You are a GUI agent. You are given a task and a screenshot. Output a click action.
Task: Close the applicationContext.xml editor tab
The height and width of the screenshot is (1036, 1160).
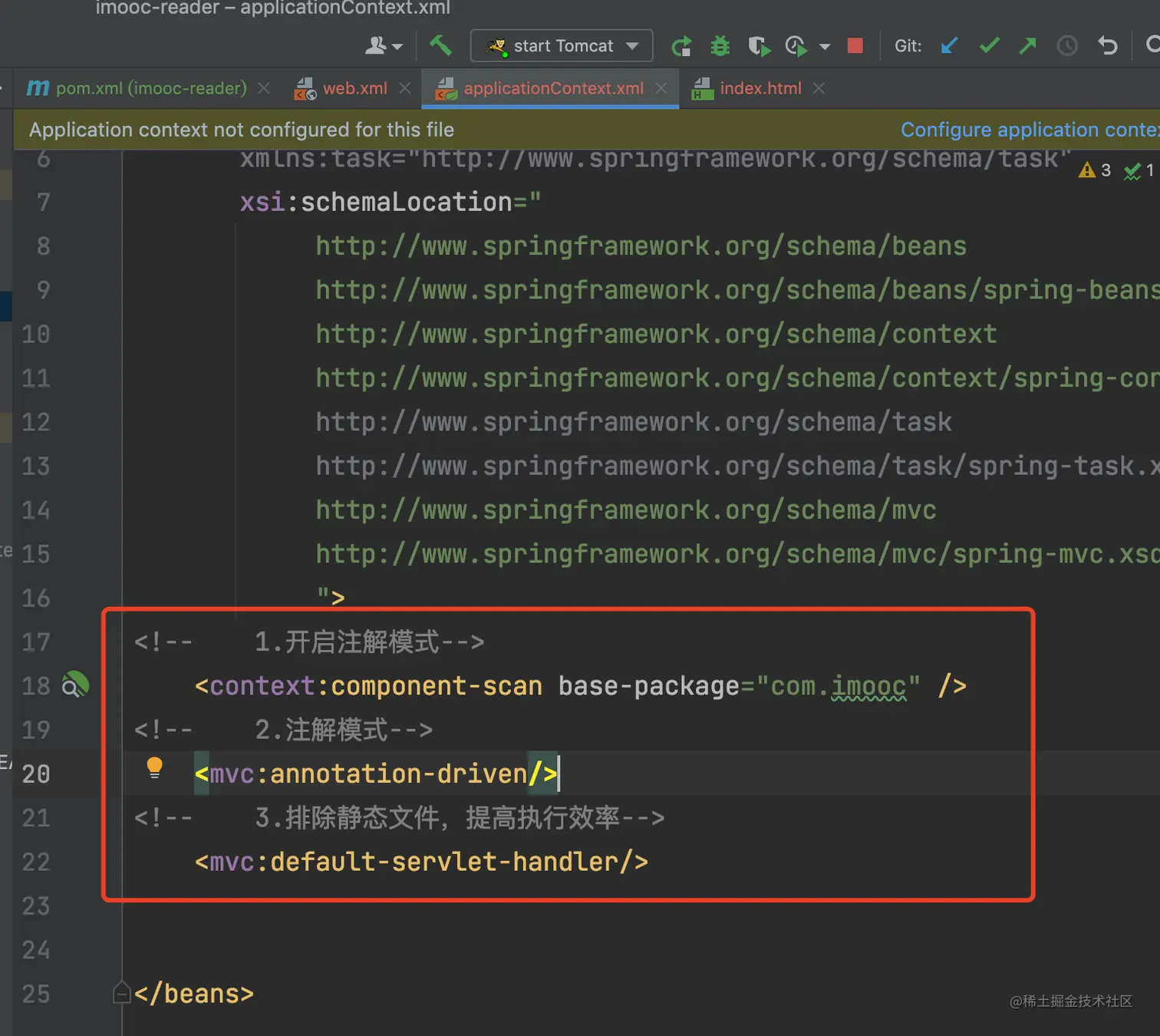[x=661, y=88]
